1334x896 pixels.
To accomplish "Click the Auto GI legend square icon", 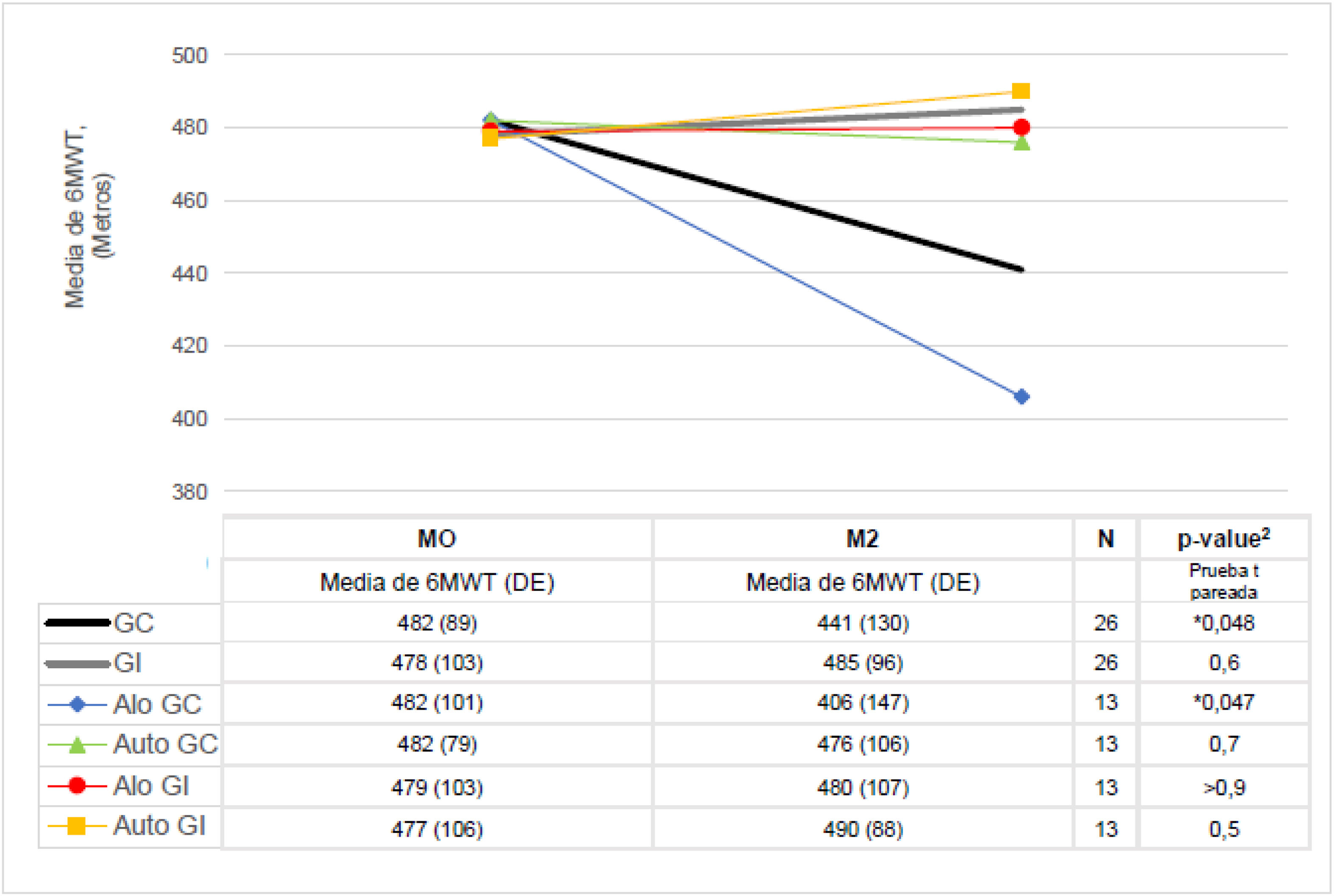I will [77, 826].
